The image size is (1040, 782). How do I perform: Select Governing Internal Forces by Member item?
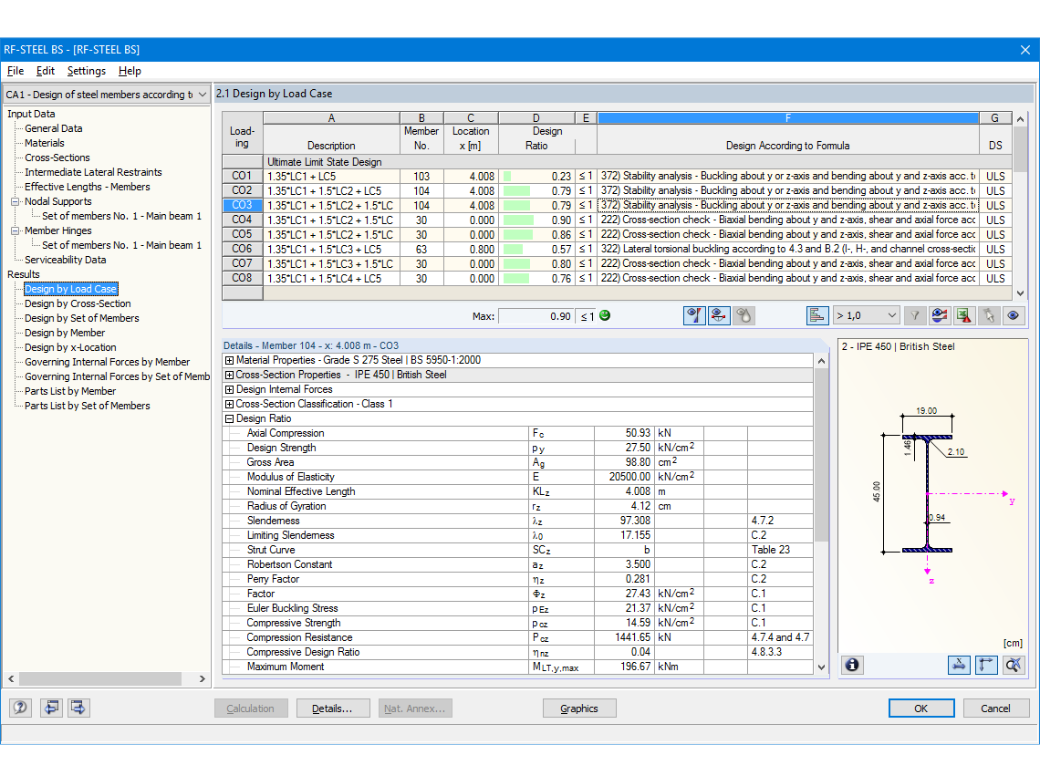coord(107,362)
